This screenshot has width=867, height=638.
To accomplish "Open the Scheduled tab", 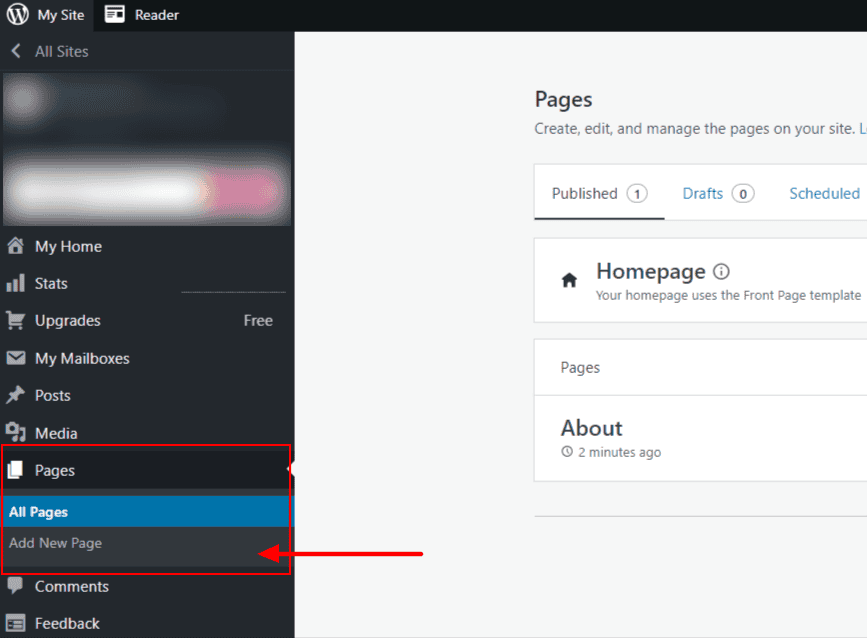I will pos(824,193).
